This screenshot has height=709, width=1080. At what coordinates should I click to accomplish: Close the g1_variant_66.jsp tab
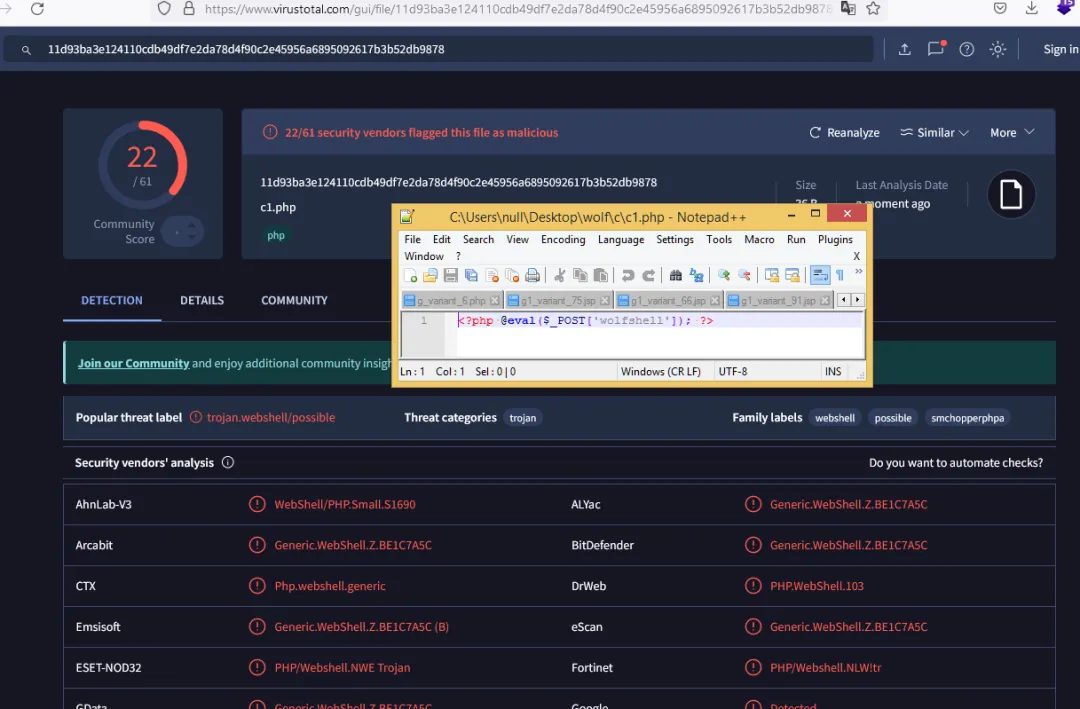click(715, 300)
